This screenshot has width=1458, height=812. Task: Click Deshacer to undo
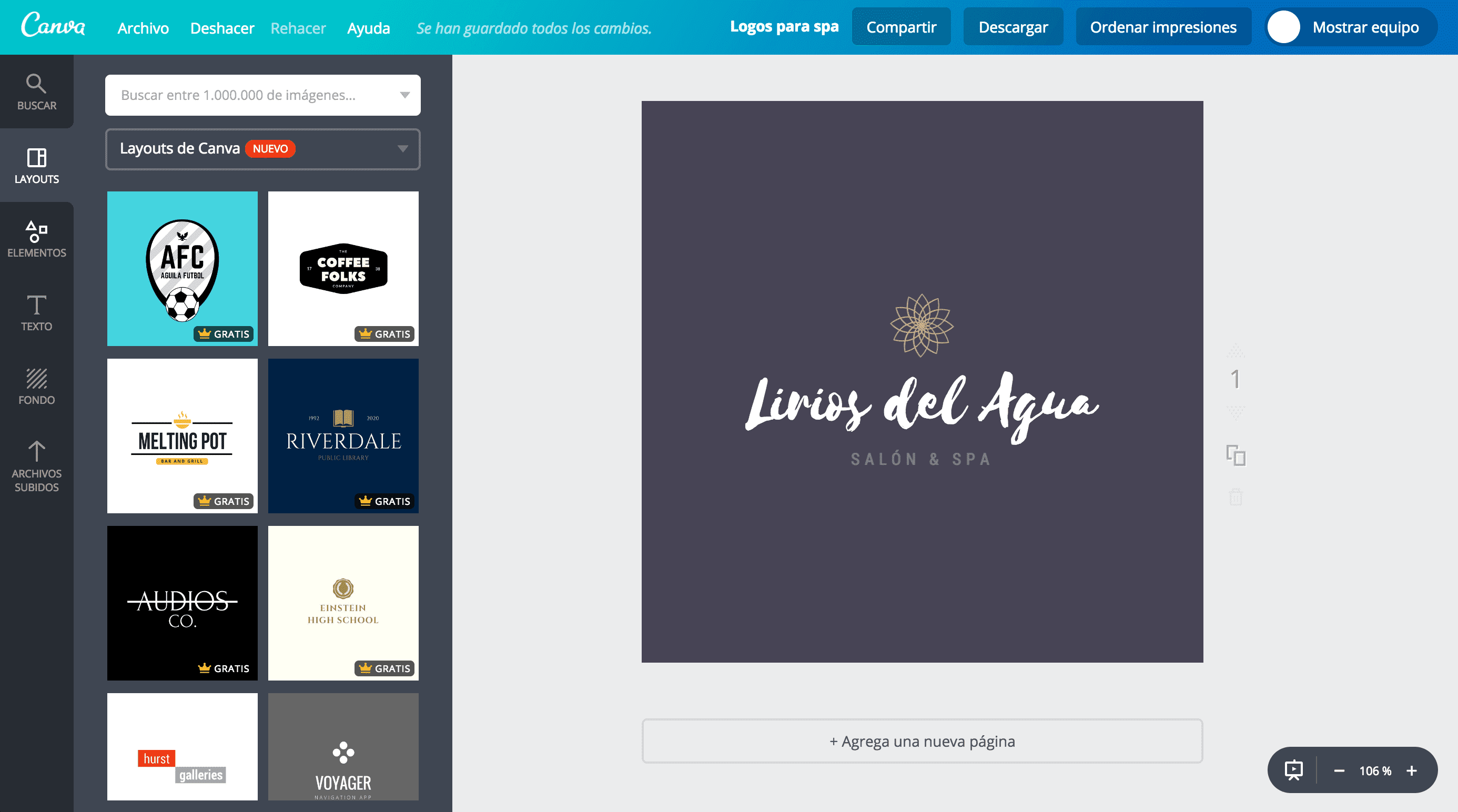222,28
